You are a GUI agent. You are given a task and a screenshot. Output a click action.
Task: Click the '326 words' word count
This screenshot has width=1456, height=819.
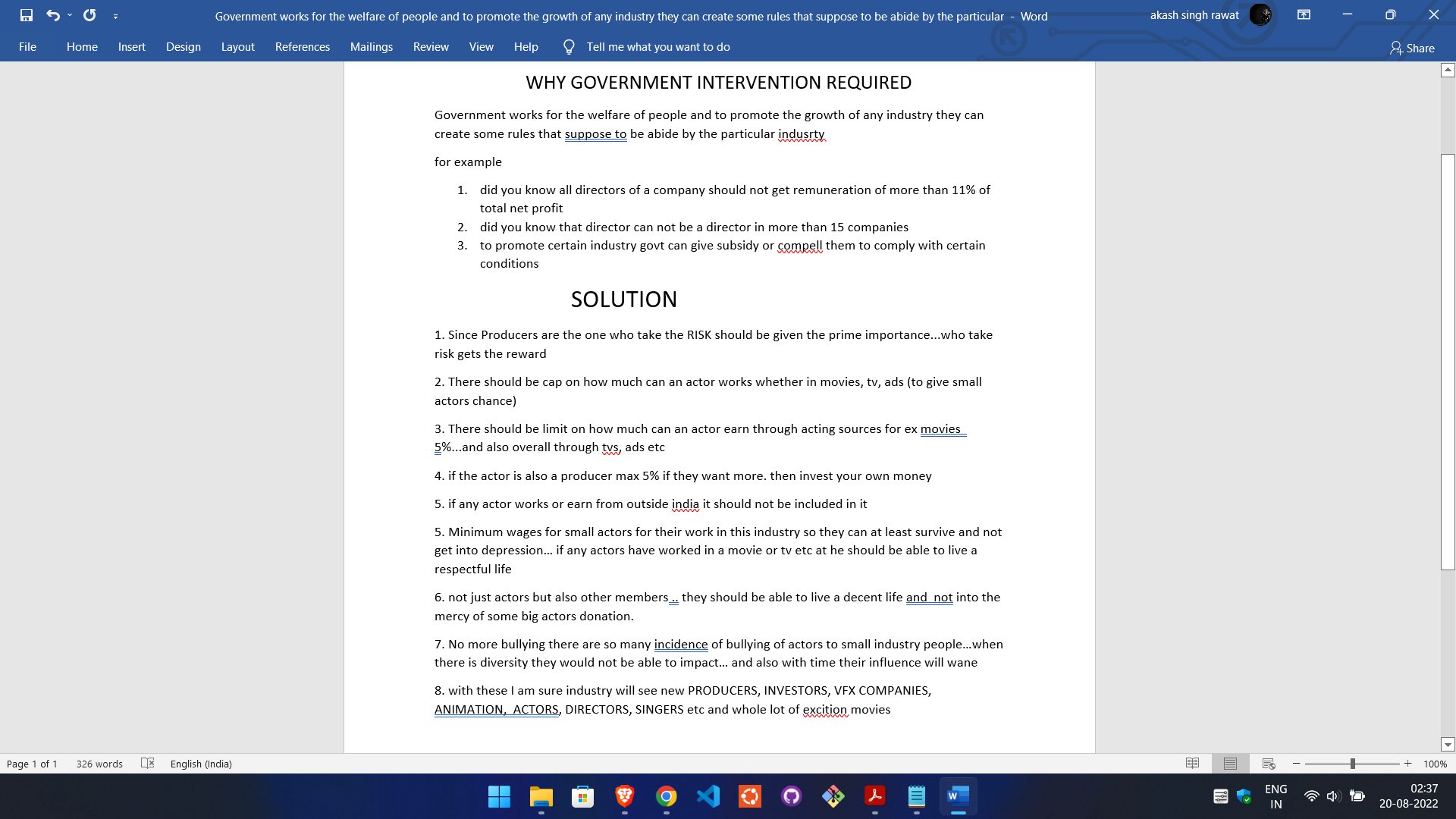[x=99, y=764]
